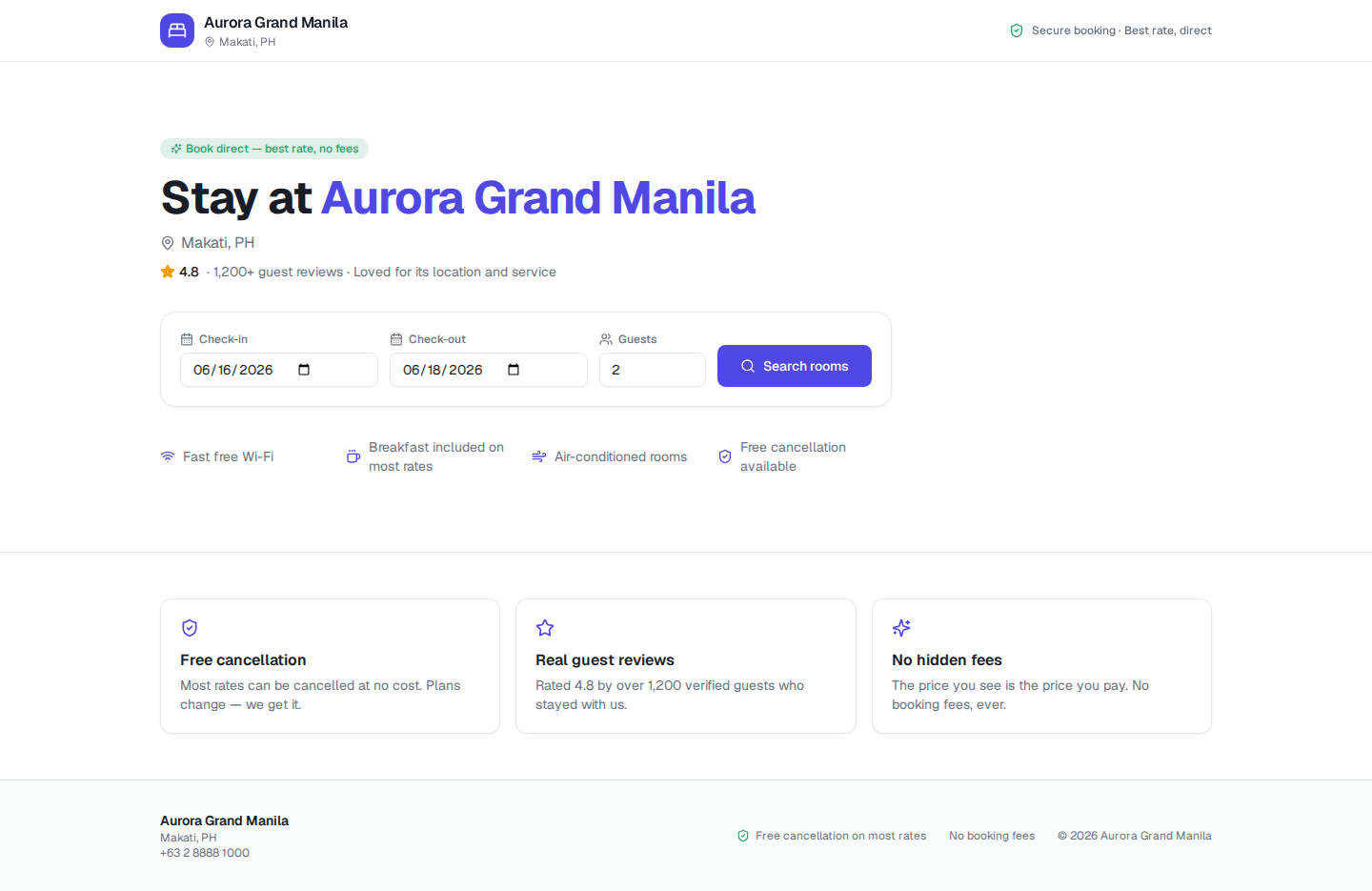Click the 4.8 rating value
Screen dimensions: 1372x891
coord(189,272)
